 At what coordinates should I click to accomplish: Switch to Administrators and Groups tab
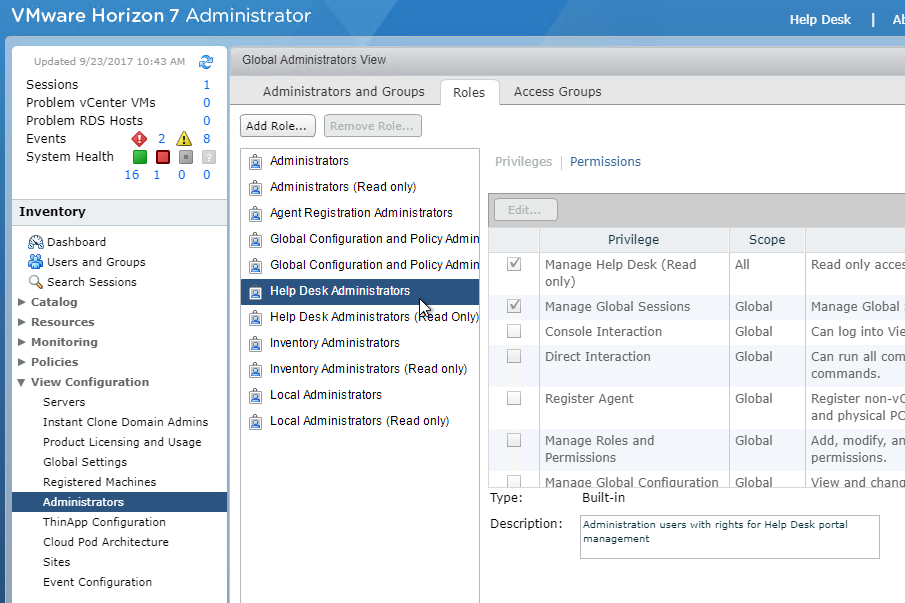pos(343,92)
